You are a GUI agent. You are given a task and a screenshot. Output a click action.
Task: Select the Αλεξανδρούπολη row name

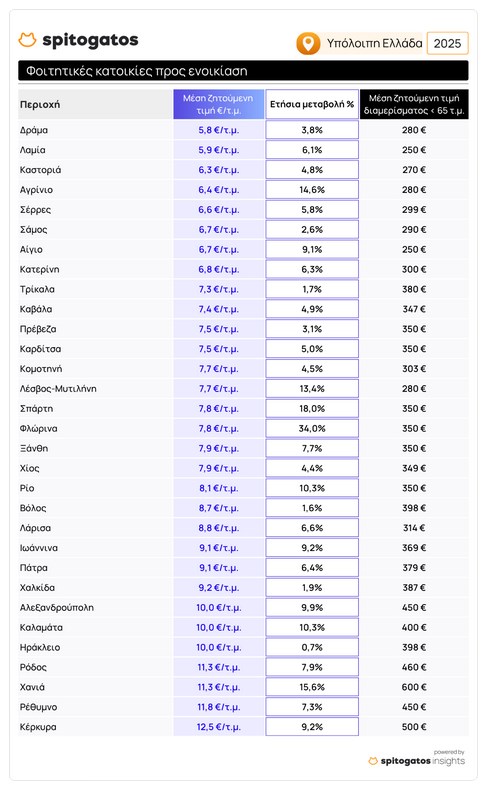[57, 608]
